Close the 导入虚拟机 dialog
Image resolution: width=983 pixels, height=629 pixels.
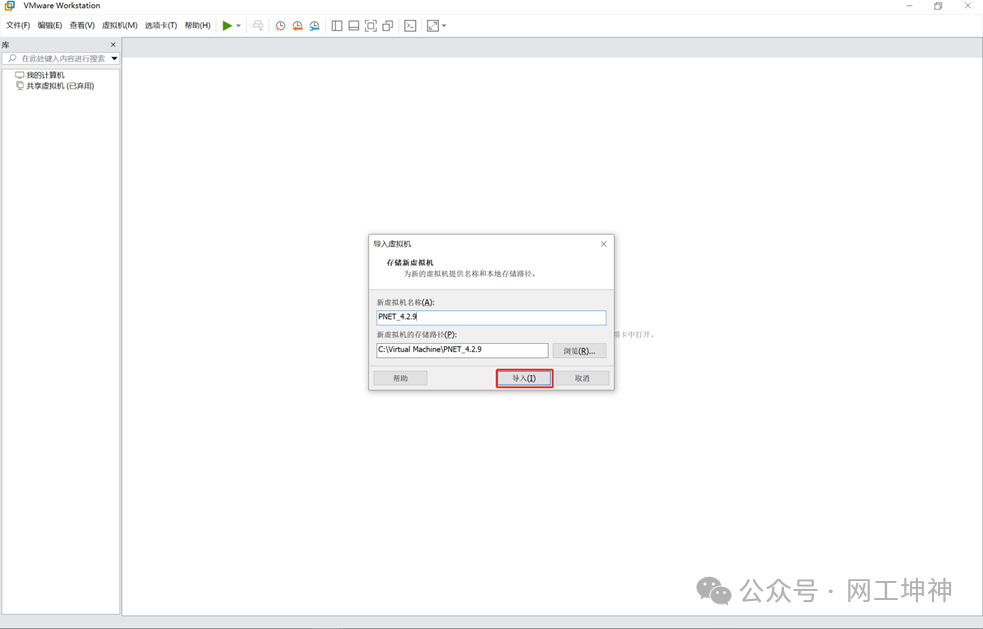click(x=604, y=244)
